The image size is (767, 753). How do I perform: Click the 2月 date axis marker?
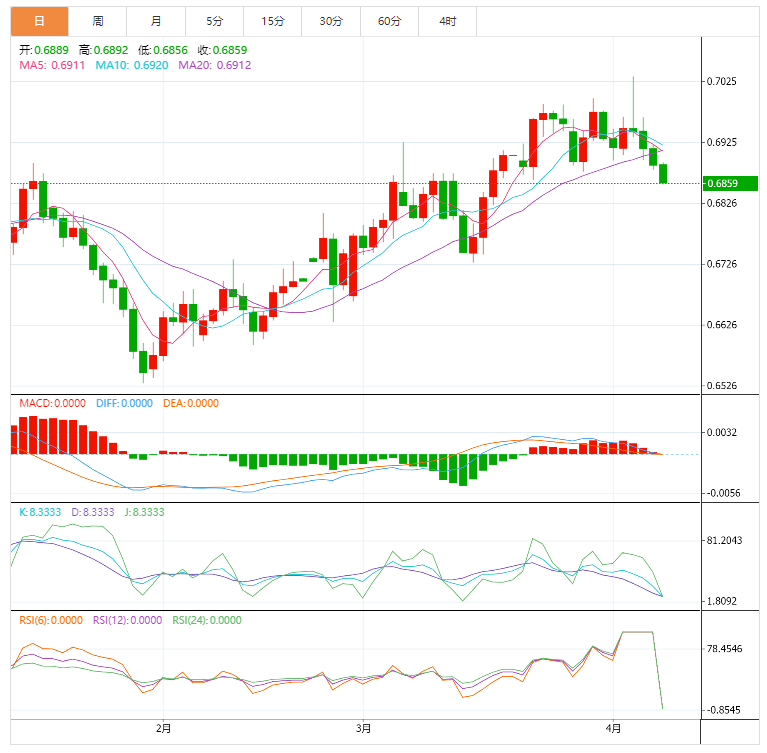pos(163,729)
